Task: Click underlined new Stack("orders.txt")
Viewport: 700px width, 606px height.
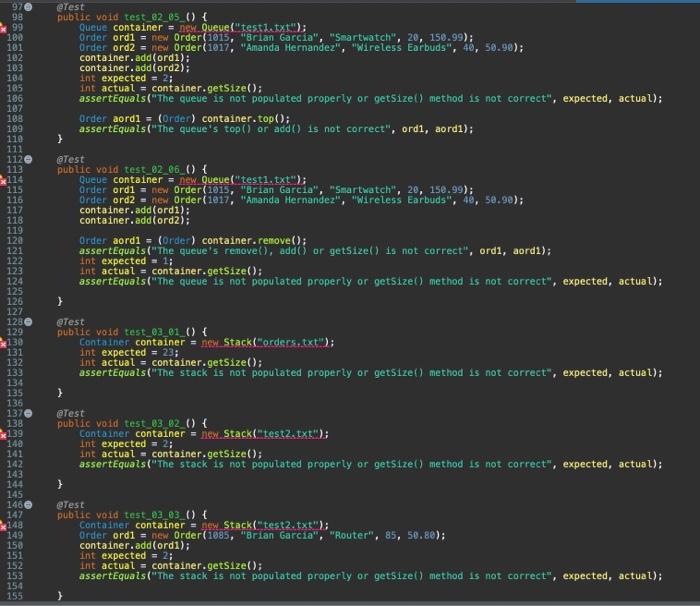Action: [265, 343]
